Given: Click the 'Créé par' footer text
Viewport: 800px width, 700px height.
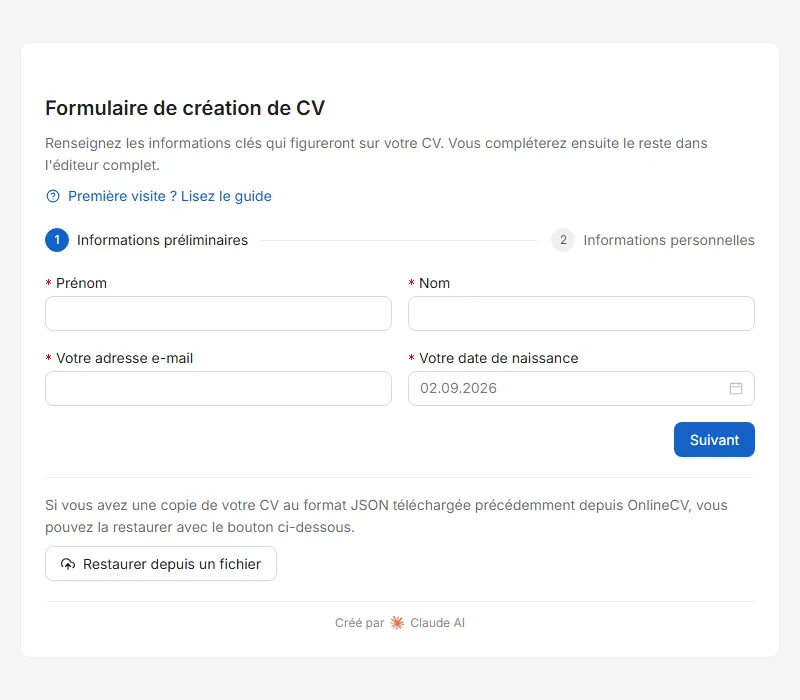Looking at the screenshot, I should (360, 623).
